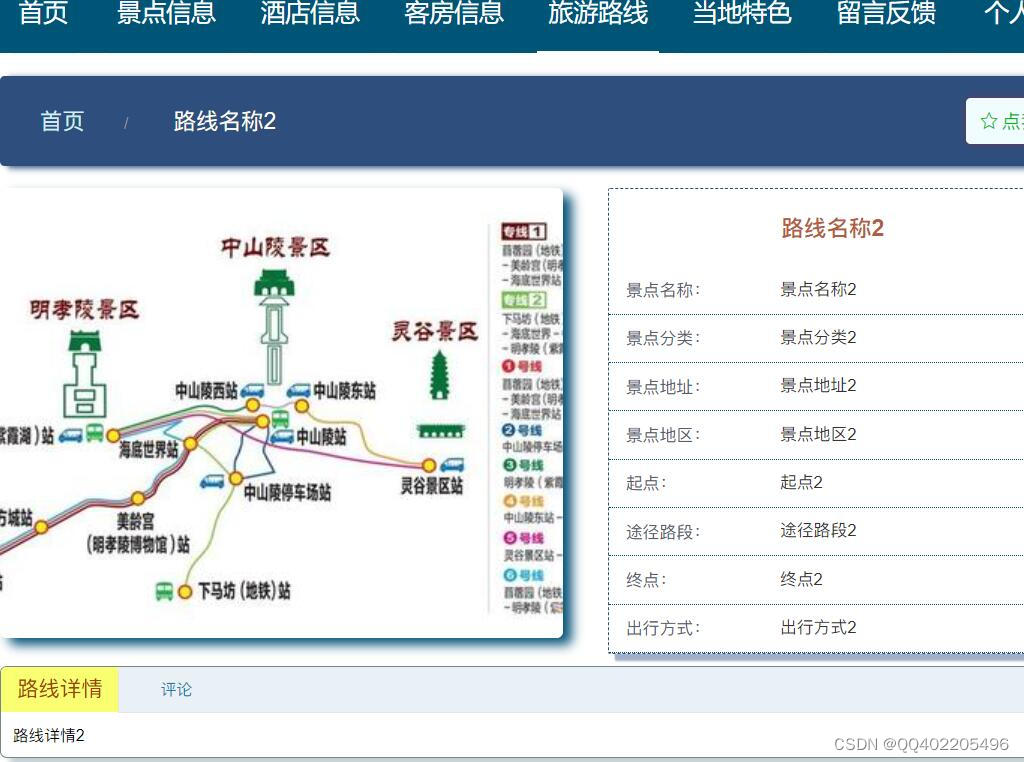Open the 当地特色 navigation menu
This screenshot has width=1024, height=762.
coord(740,14)
